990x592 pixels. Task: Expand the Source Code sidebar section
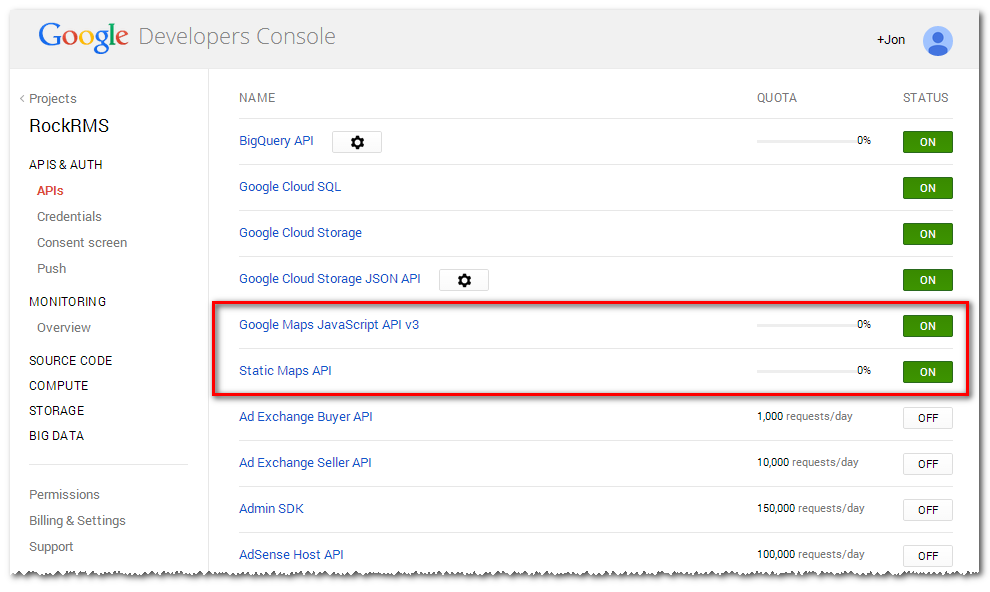[70, 361]
